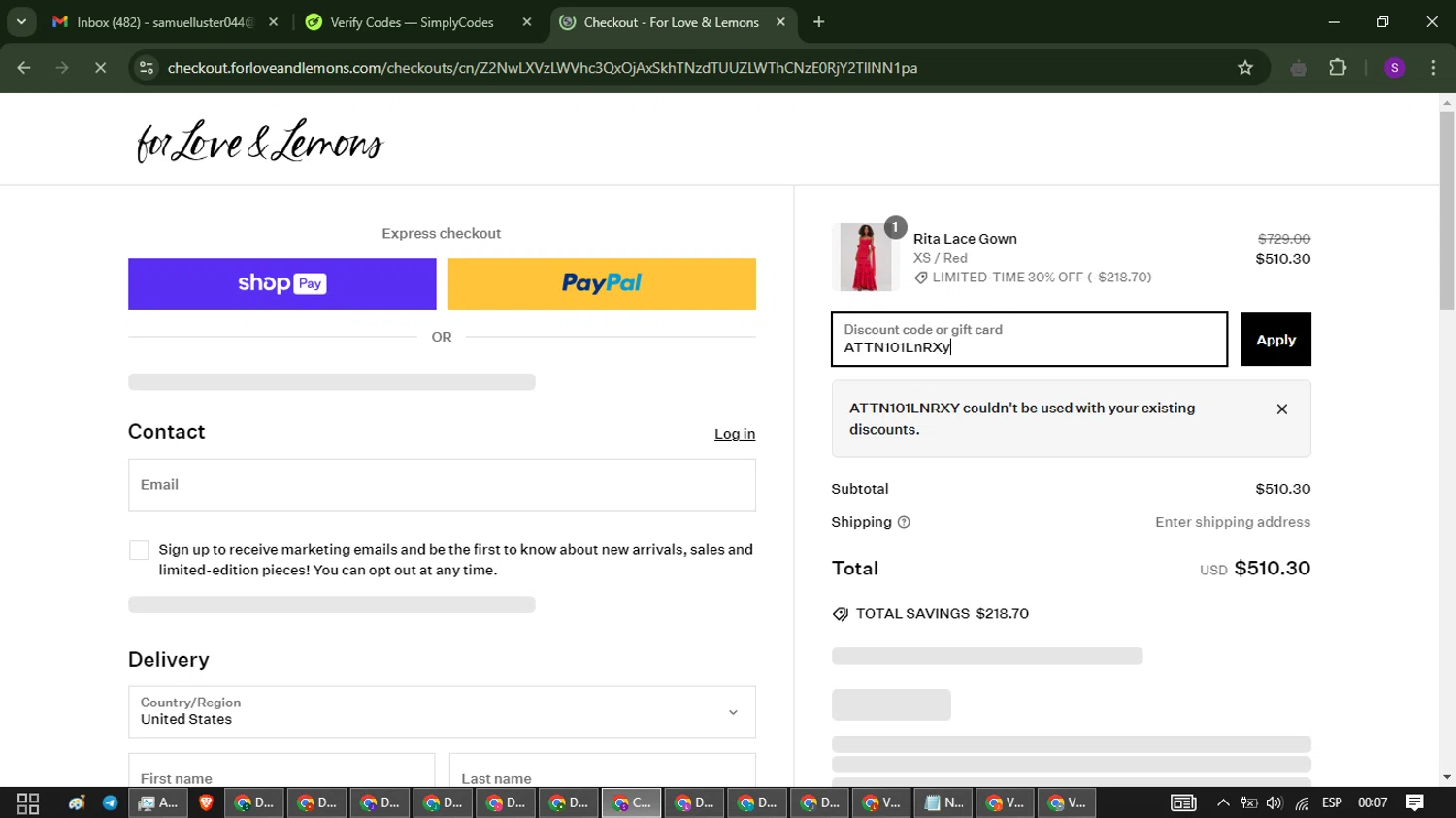Click the TOTAL SAVINGS tag icon
Image resolution: width=1456 pixels, height=818 pixels.
pyautogui.click(x=841, y=614)
